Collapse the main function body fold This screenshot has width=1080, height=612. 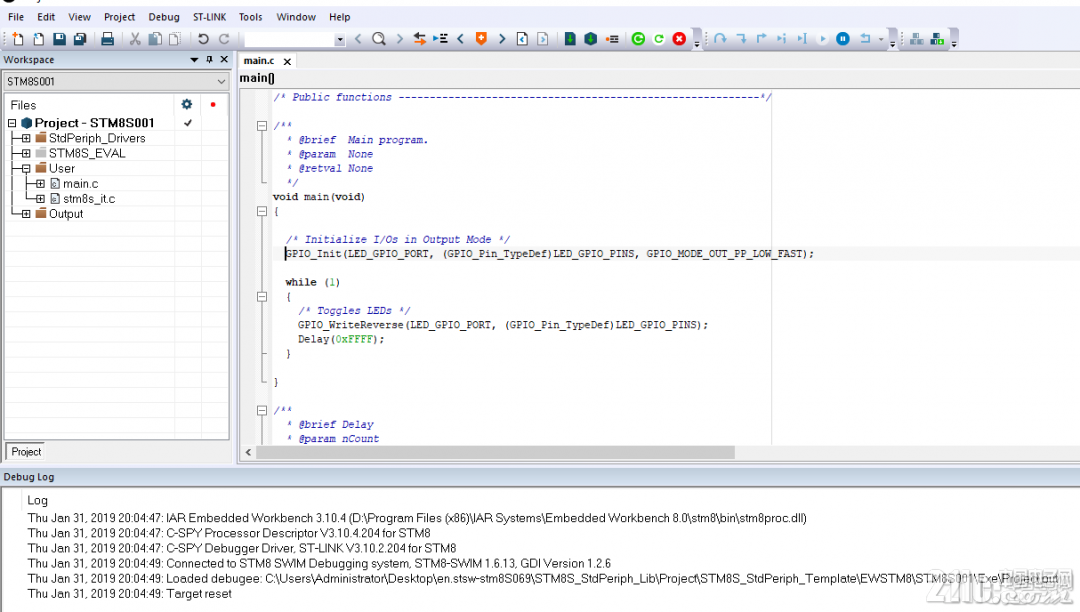click(x=262, y=211)
